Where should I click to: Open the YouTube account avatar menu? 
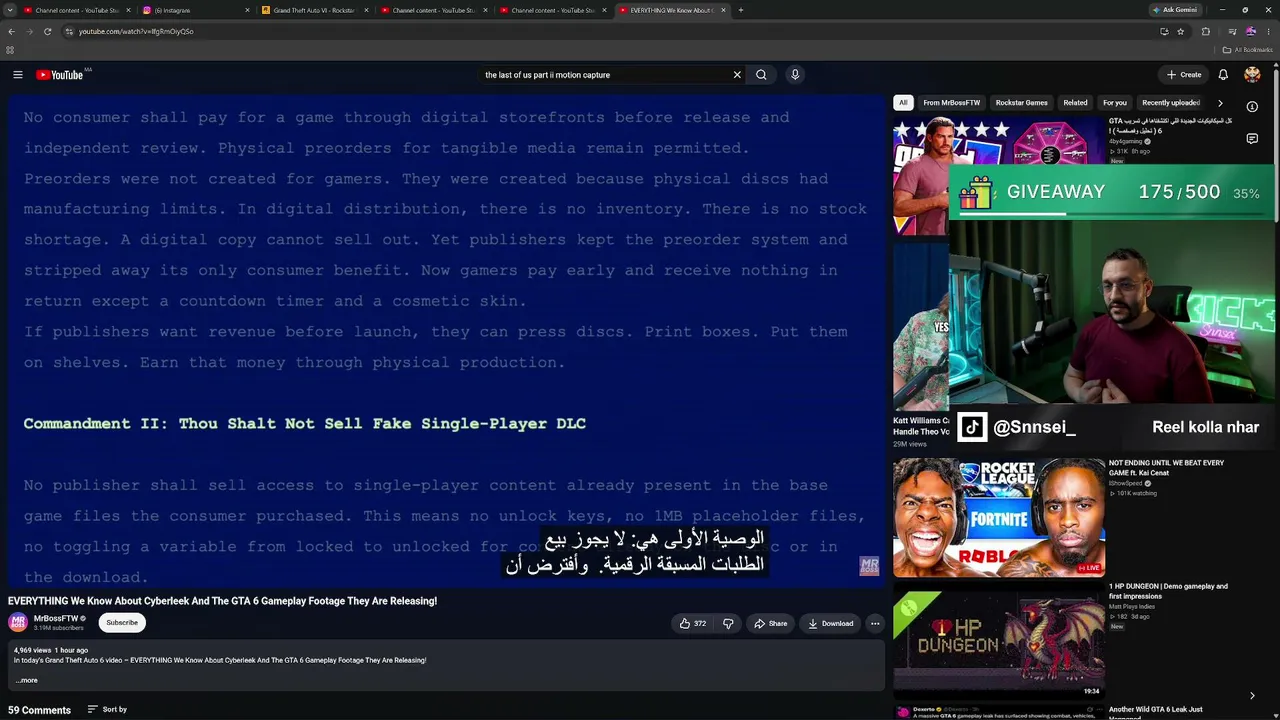click(1252, 75)
